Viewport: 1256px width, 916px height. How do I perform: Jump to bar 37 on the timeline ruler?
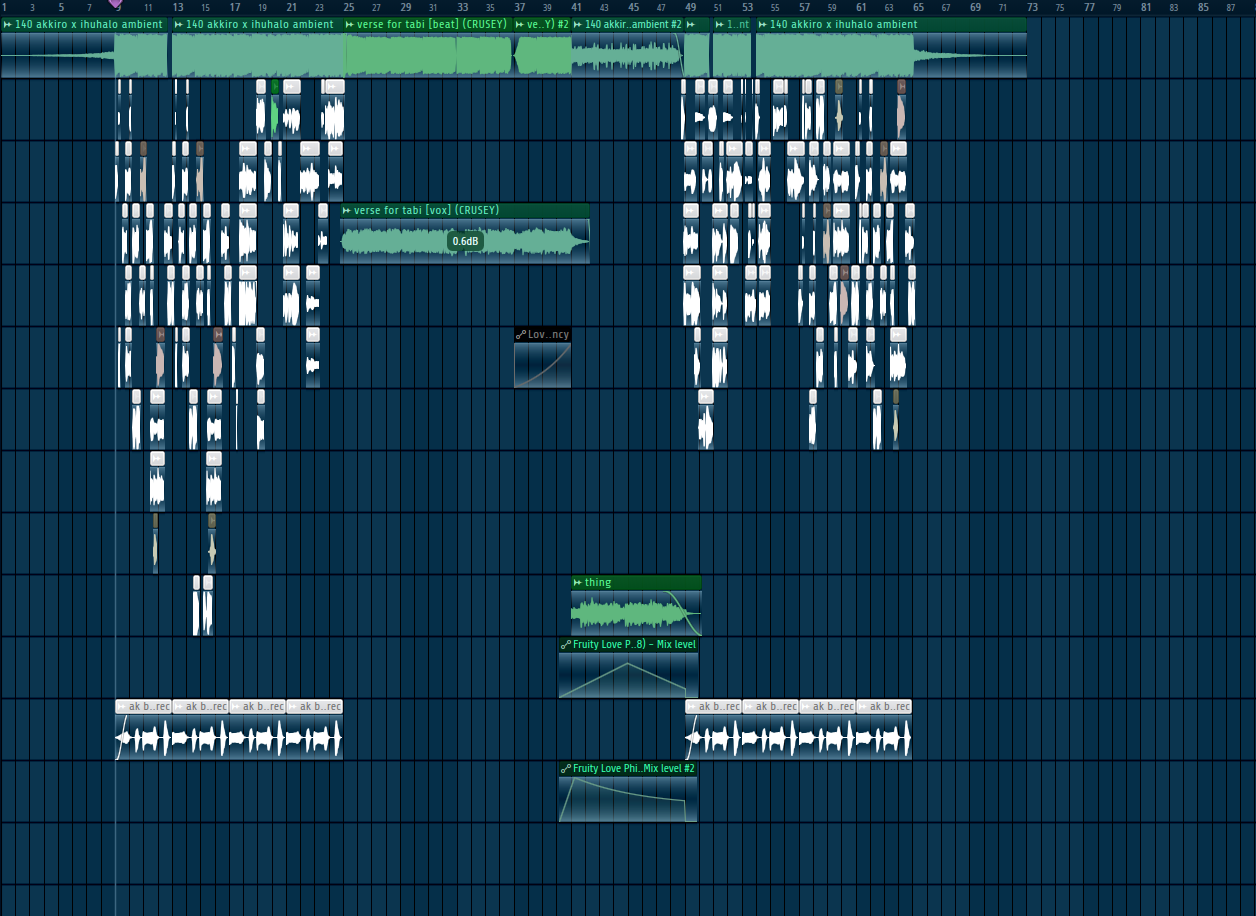point(520,7)
